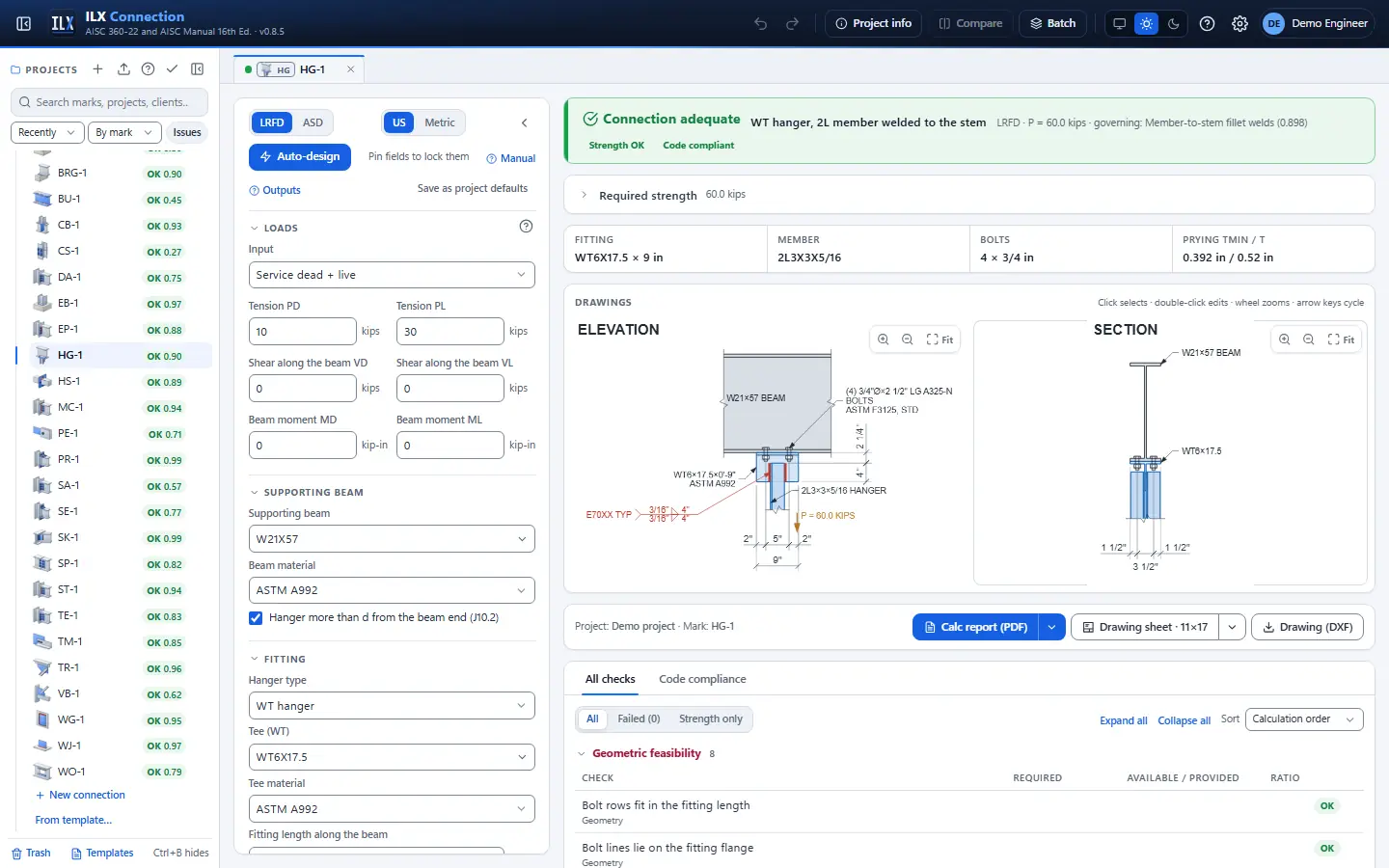Open Loads section help icon

tap(526, 227)
